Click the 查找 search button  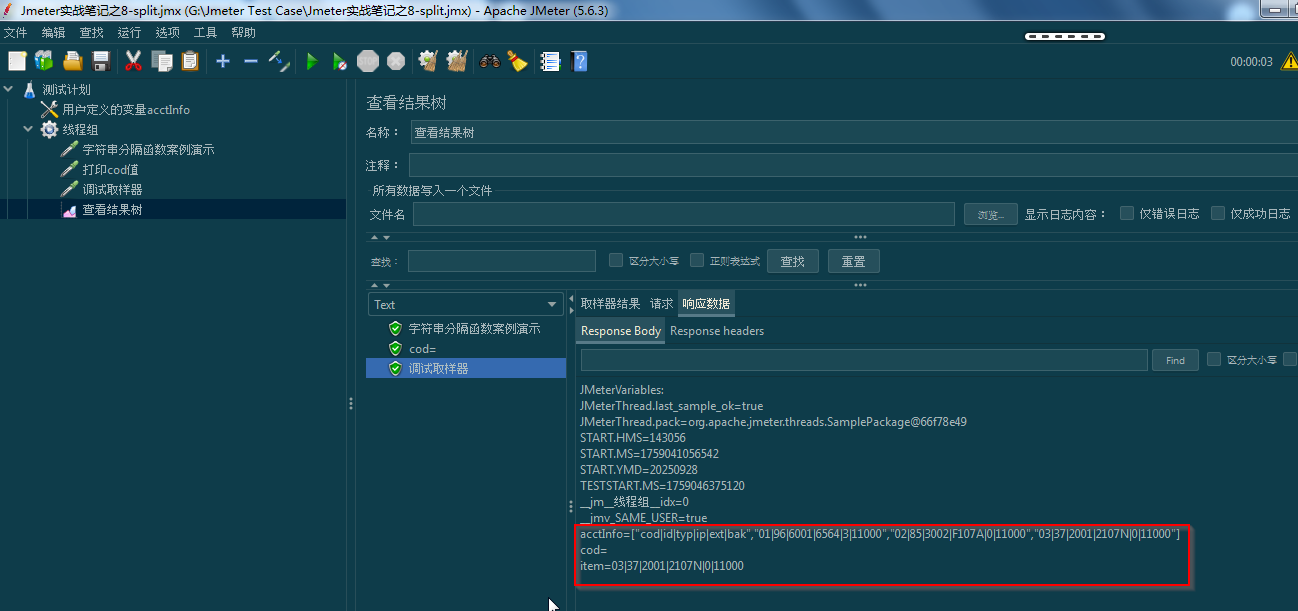click(x=792, y=261)
